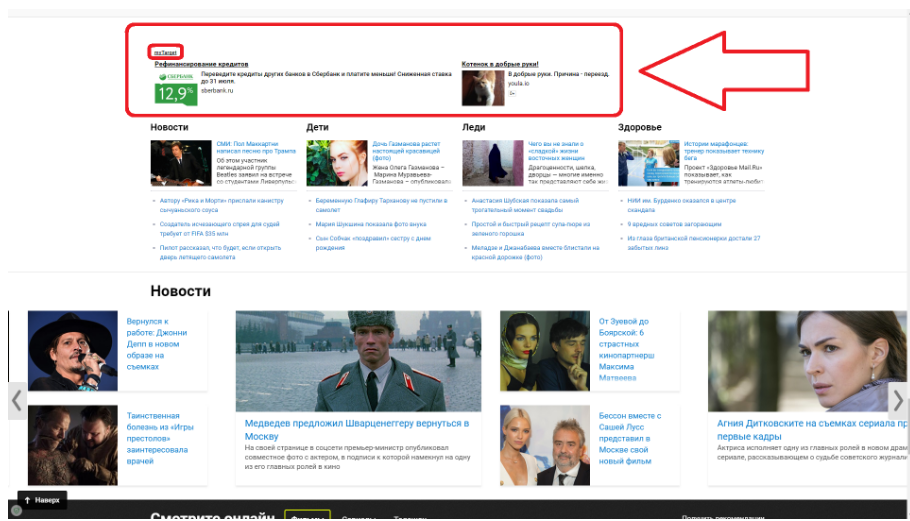Viewport: 910px width, 521px height.
Task: Open the Беременную Глафиру Тарханову item
Action: coord(381,205)
